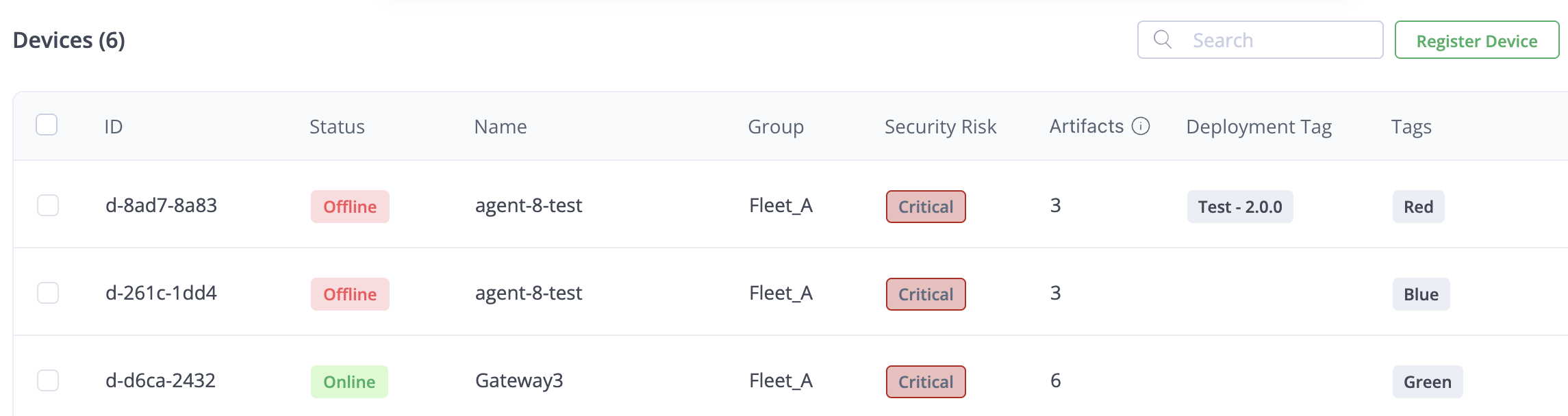
Task: Click the Artifacts info icon
Action: tap(1141, 126)
